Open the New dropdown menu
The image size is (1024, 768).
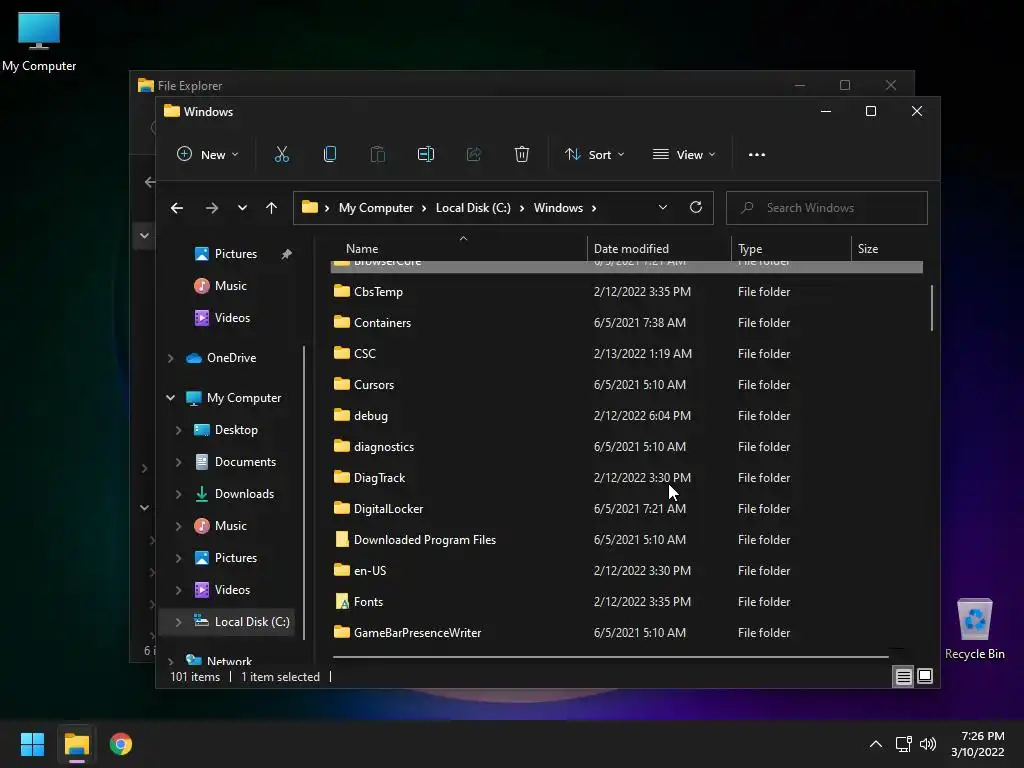pos(208,155)
